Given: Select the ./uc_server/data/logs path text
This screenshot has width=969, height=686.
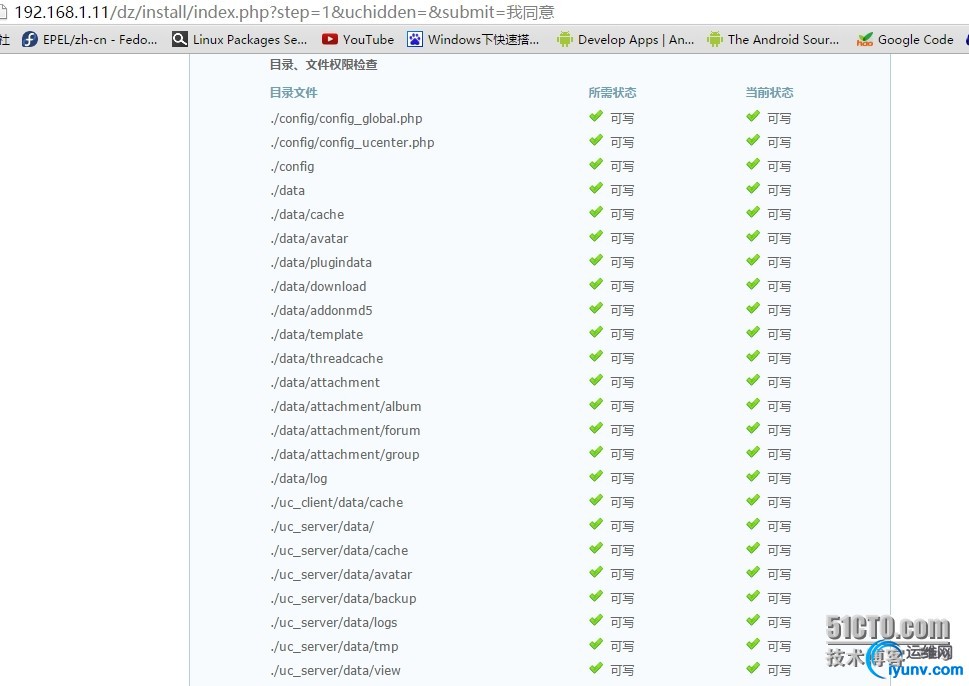Looking at the screenshot, I should [x=333, y=623].
